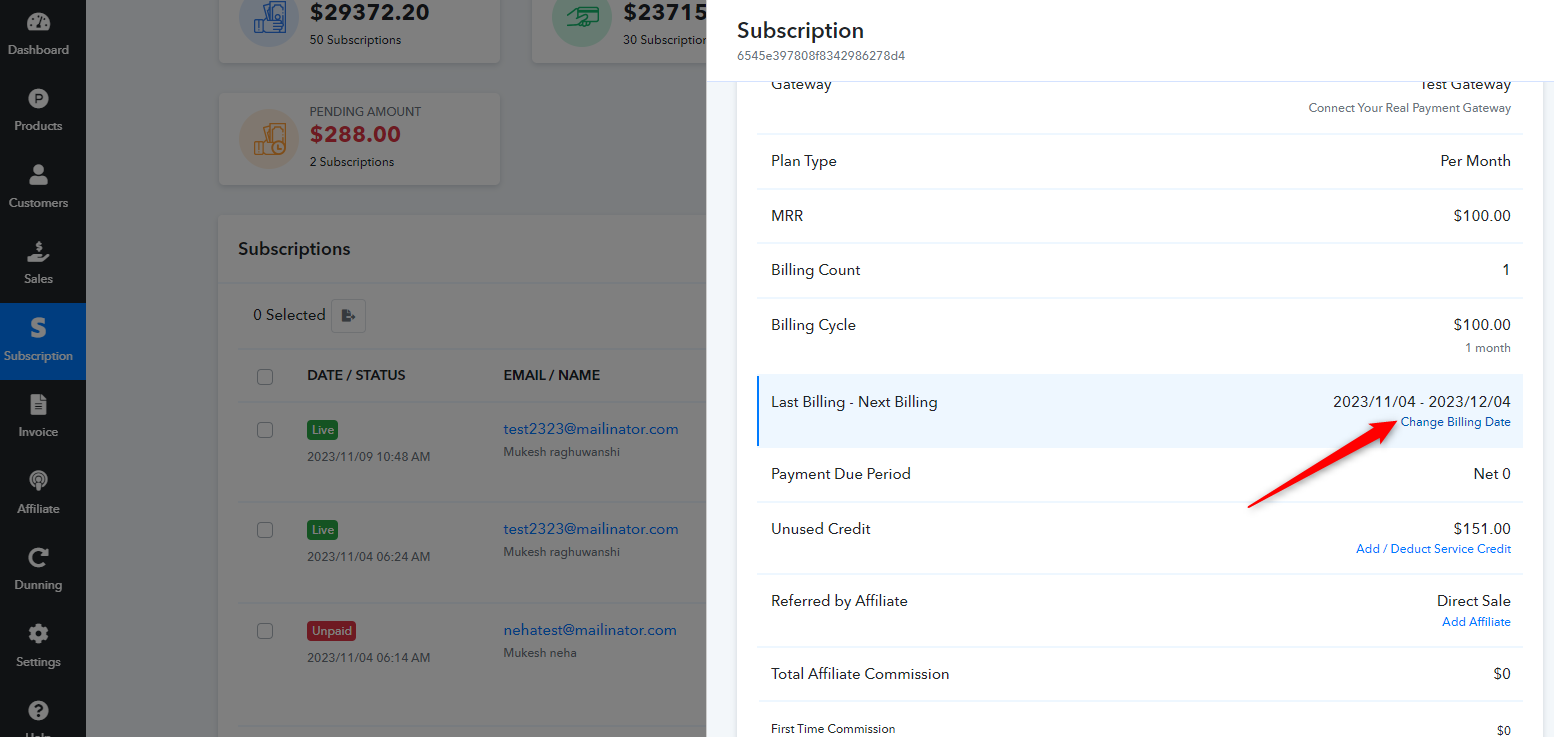
Task: Open Settings gear in sidebar
Action: click(38, 634)
